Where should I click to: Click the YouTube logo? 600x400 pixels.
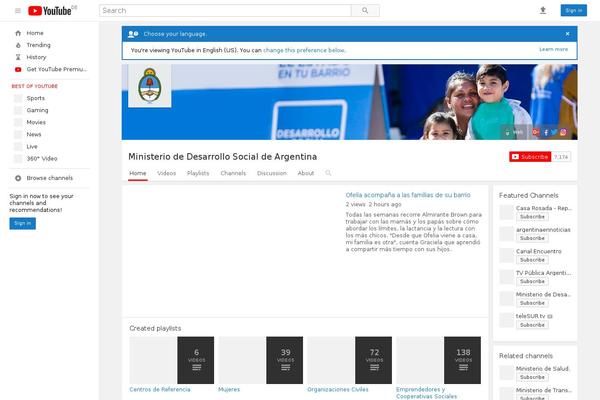click(50, 11)
